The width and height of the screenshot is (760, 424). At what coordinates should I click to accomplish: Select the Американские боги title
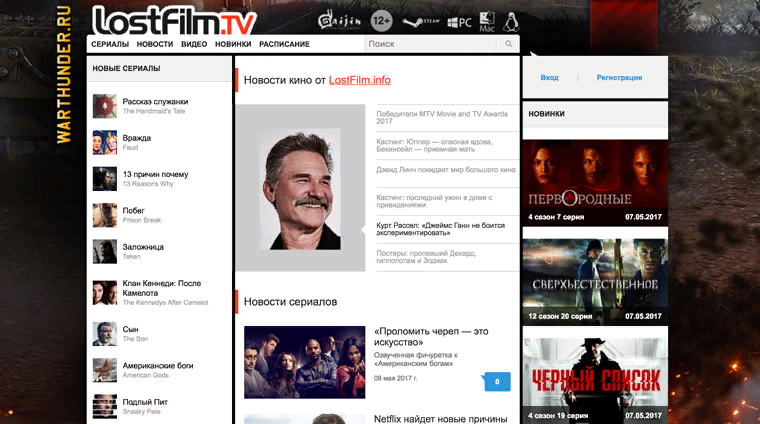point(158,366)
